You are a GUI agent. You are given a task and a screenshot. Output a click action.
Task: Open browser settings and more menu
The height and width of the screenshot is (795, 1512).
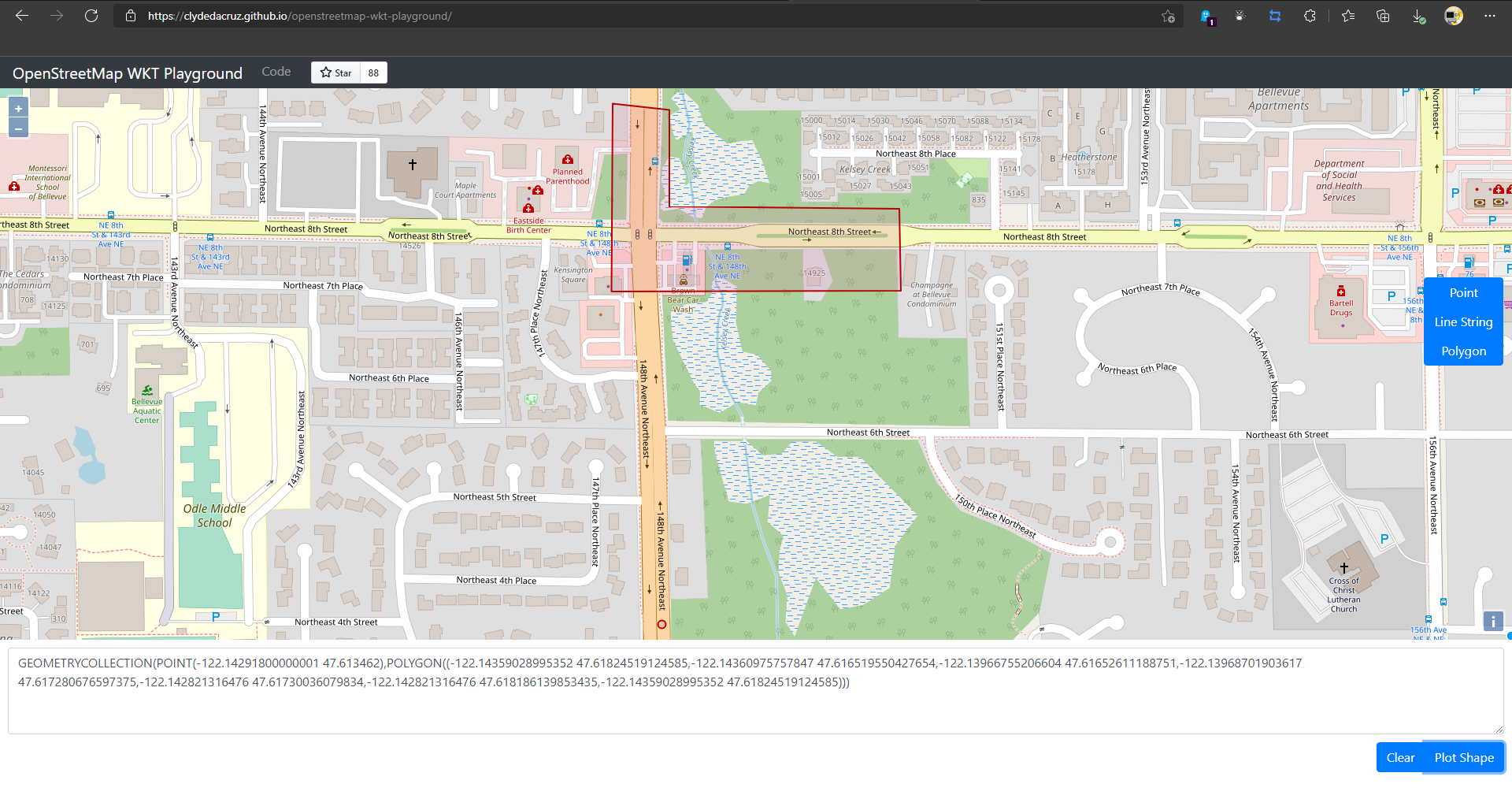click(x=1489, y=16)
